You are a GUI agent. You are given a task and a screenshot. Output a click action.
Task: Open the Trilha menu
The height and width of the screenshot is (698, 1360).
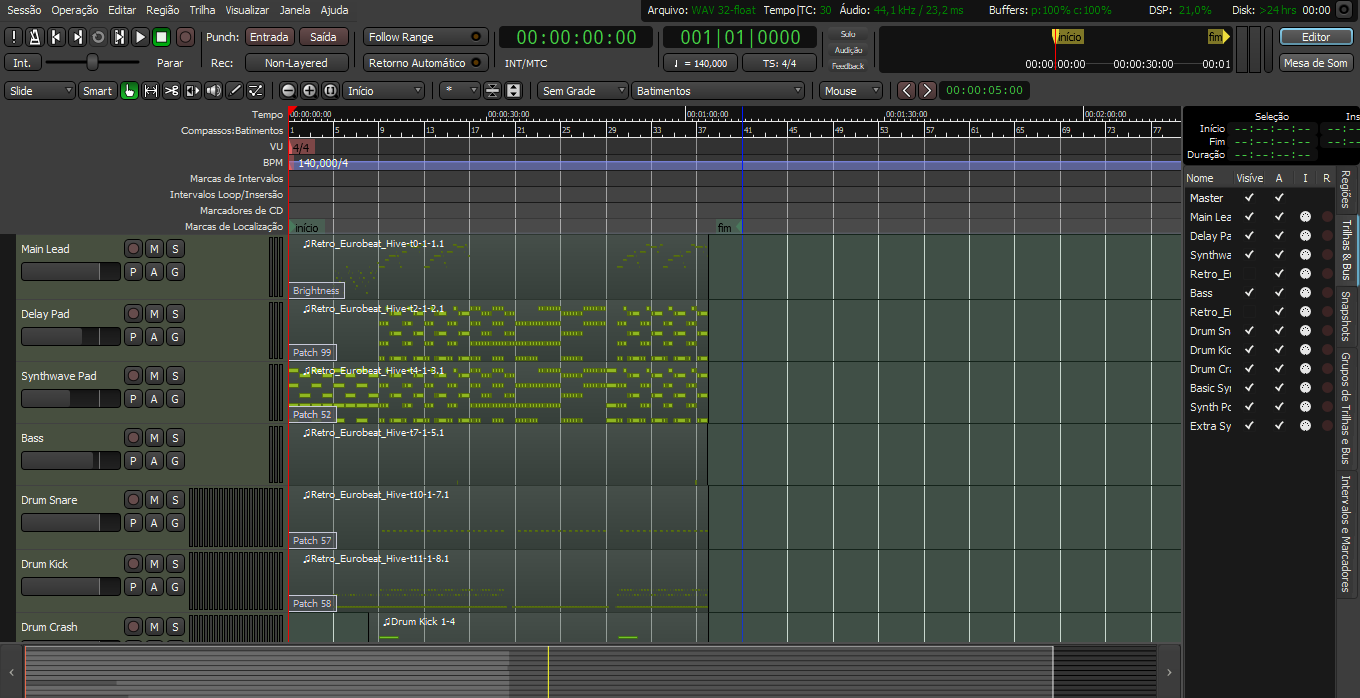(x=202, y=10)
